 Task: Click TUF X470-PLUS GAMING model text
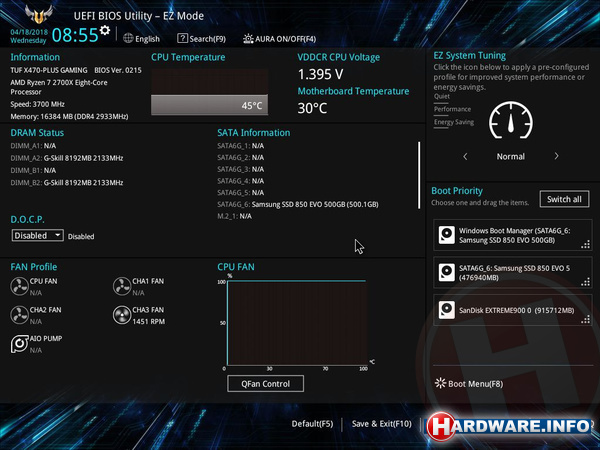tap(49, 70)
